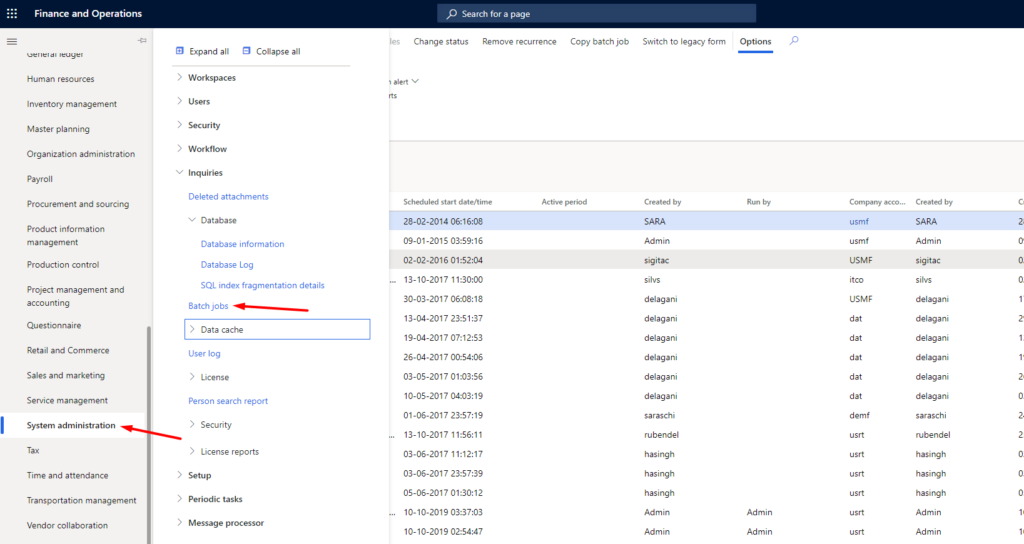Select Project management and accounting module
This screenshot has height=544, width=1024.
75,296
